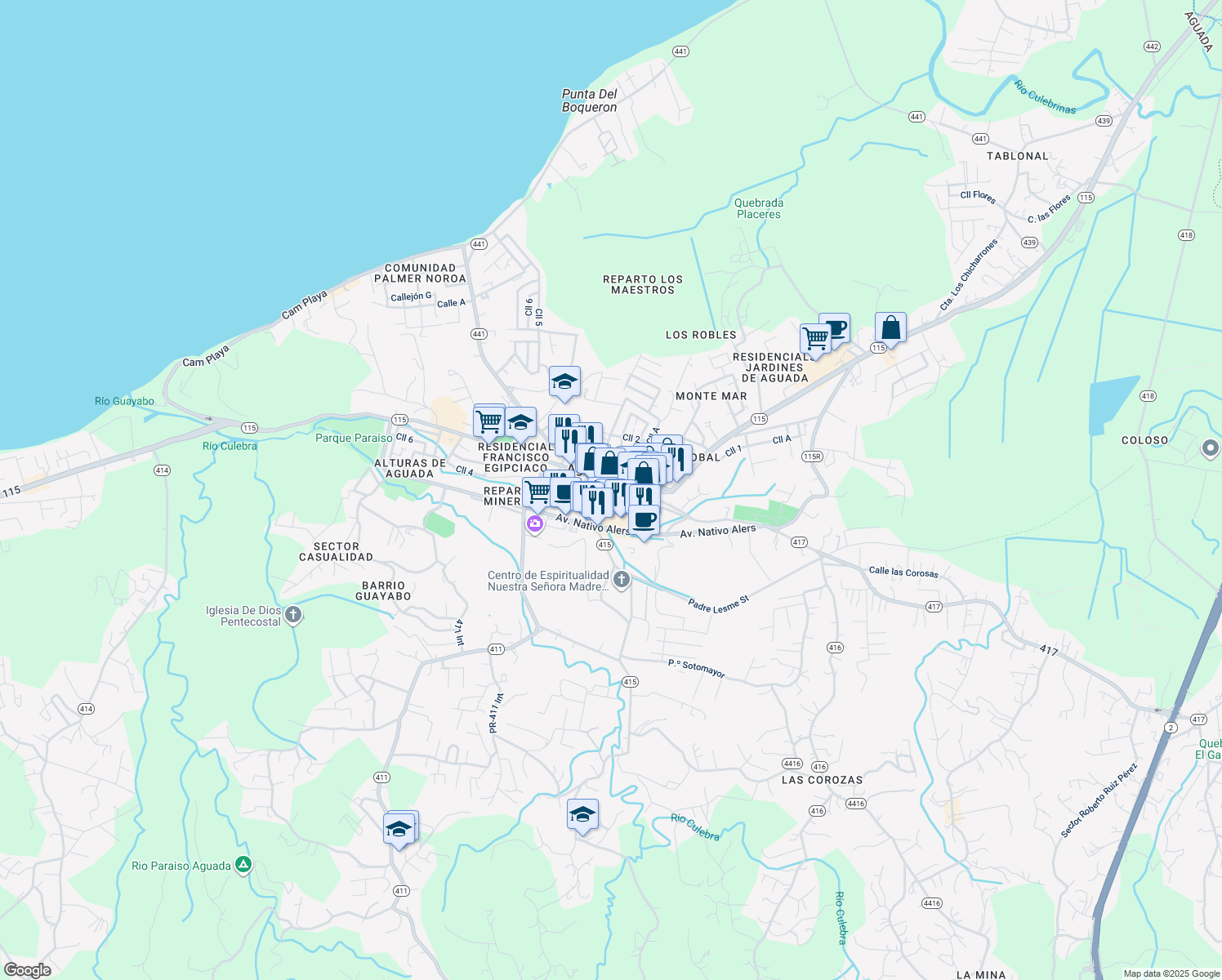Click the school pin near Rio Culebra in the south
Screen dimensions: 1222x980
(x=582, y=814)
